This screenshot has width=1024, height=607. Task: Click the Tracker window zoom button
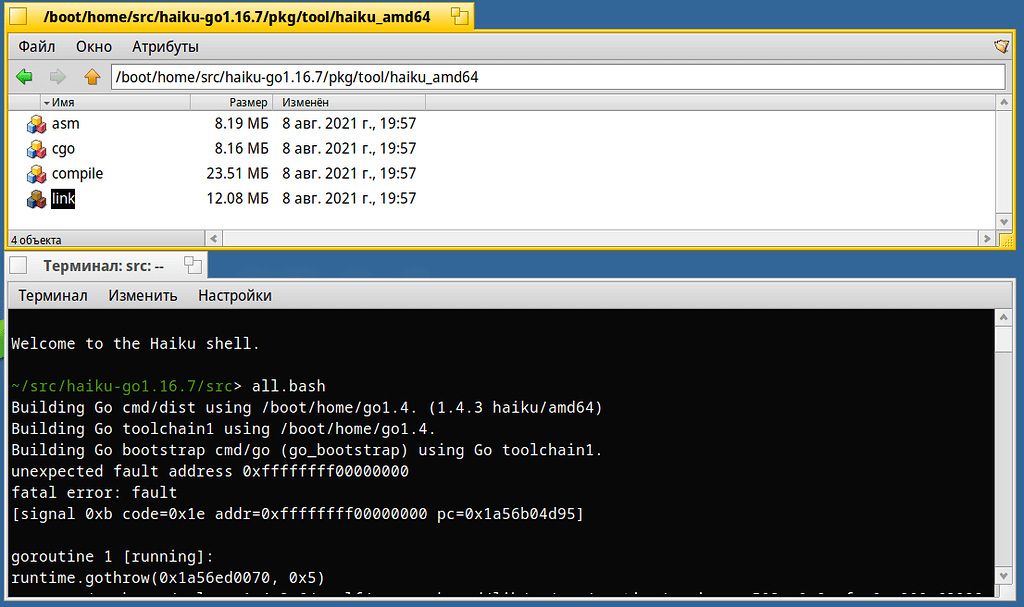[x=460, y=16]
